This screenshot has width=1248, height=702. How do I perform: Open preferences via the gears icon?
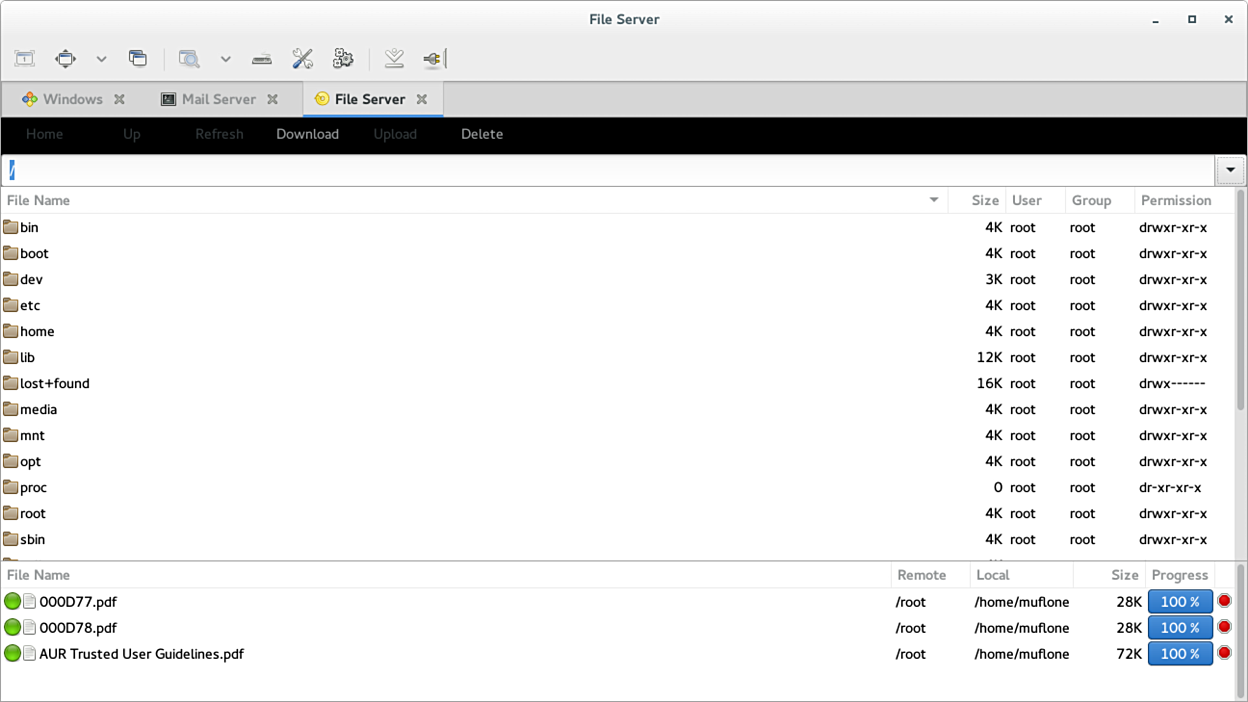[343, 59]
